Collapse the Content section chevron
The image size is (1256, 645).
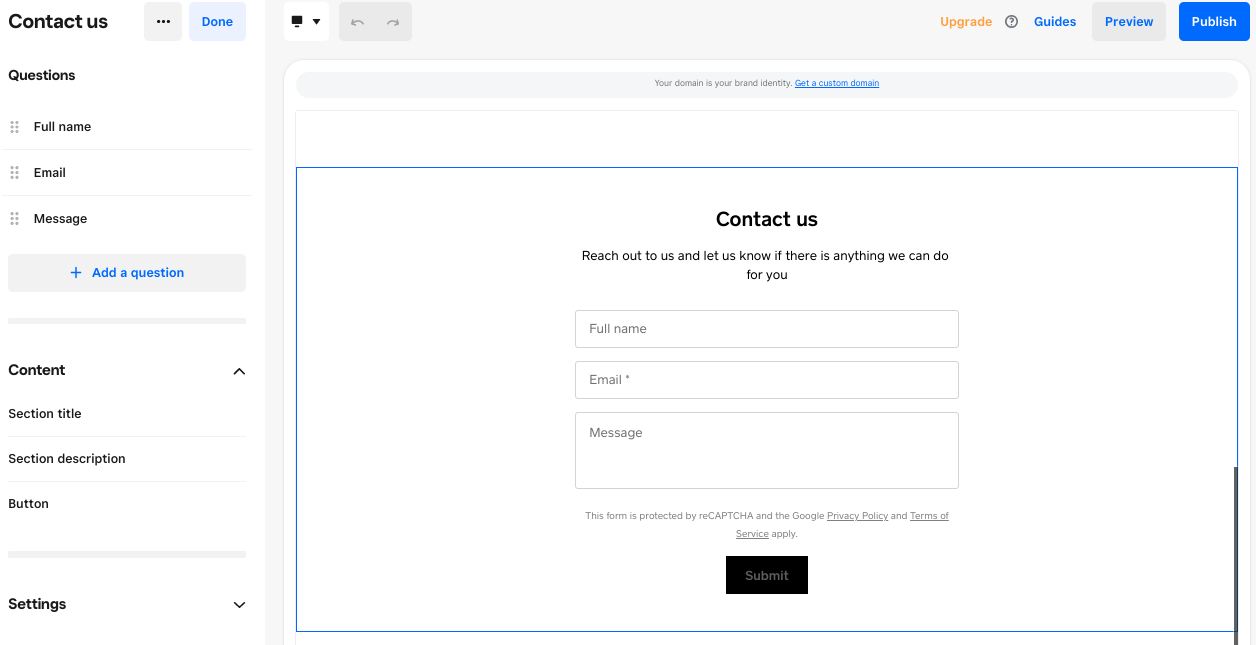tap(239, 371)
